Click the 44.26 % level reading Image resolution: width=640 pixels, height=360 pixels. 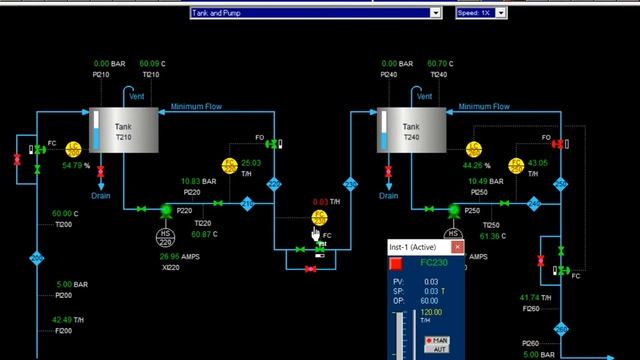point(476,166)
